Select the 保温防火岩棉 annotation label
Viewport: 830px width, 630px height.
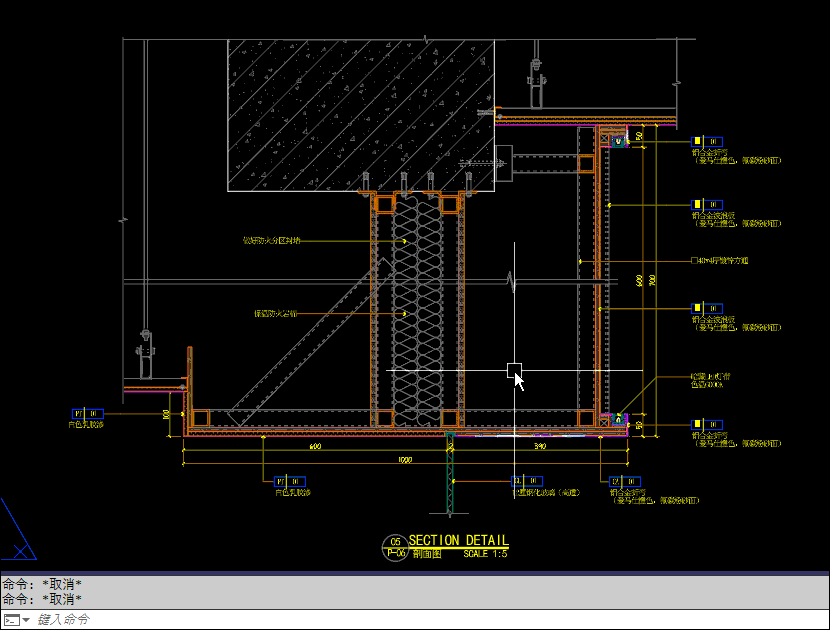276,314
